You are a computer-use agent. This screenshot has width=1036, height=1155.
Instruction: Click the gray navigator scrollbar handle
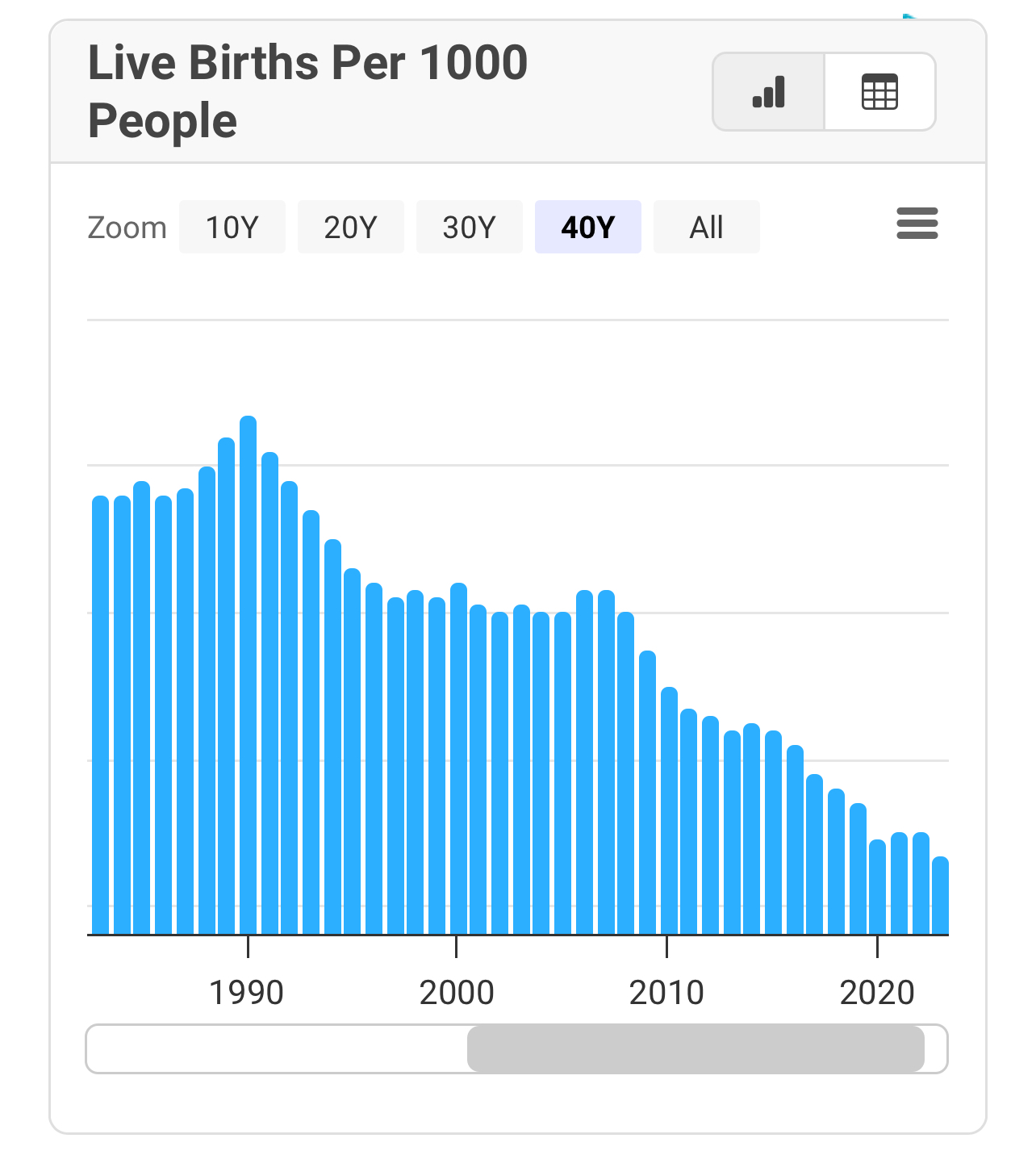696,1048
